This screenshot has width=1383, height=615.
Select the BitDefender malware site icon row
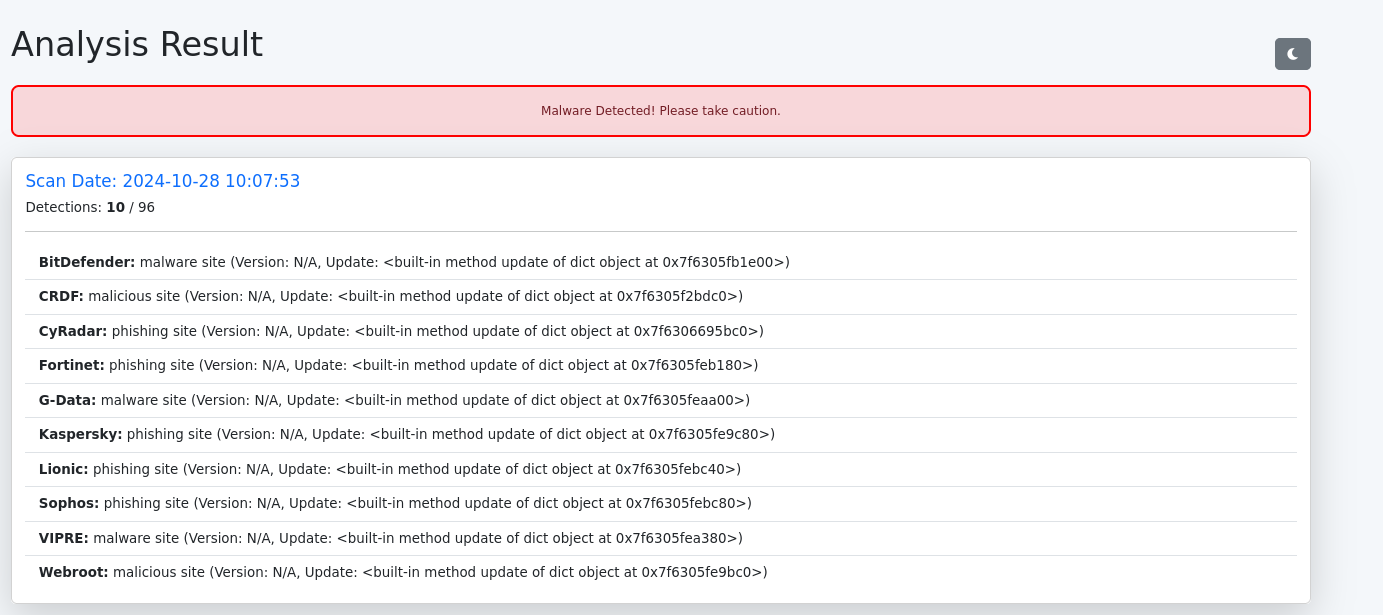pyautogui.click(x=414, y=262)
